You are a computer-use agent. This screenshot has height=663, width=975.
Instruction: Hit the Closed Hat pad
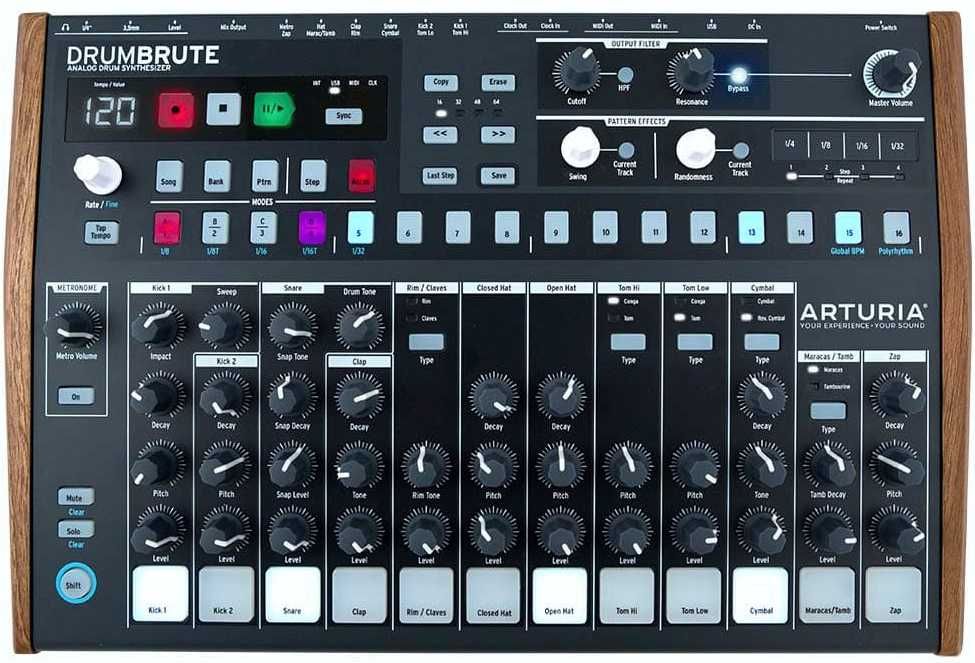(494, 594)
